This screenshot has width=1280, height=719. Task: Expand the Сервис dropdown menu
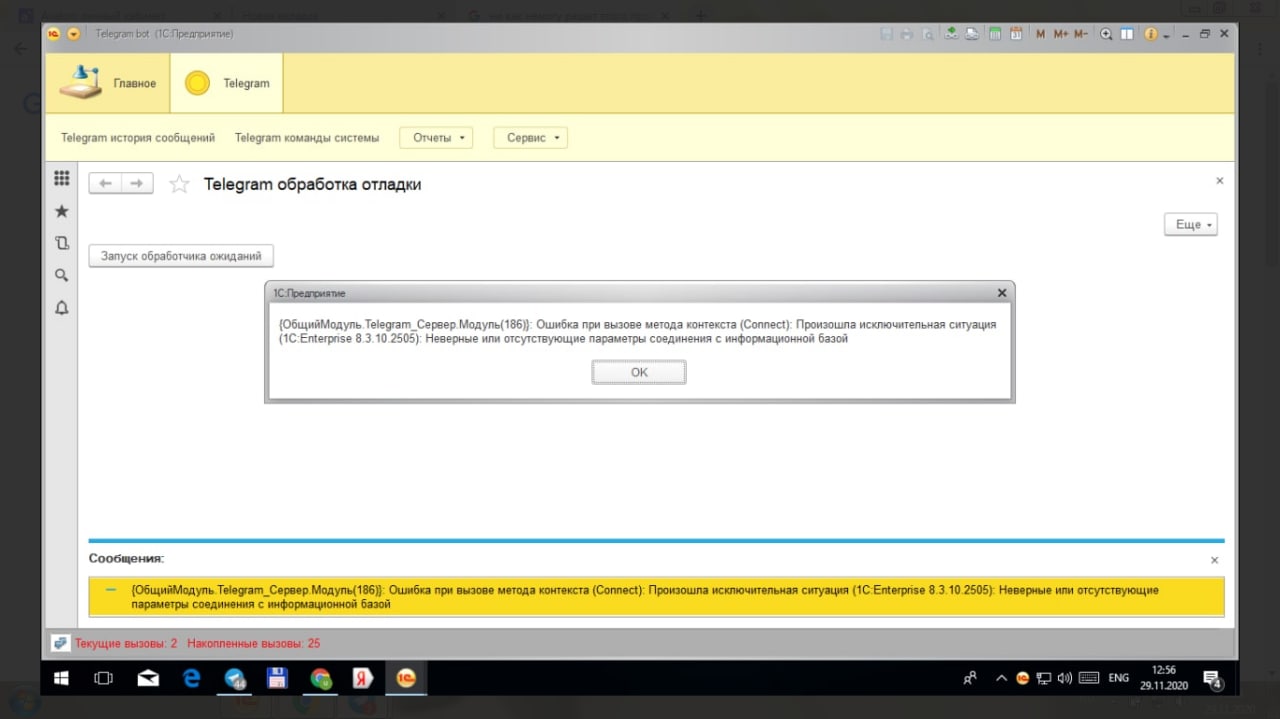(x=530, y=138)
